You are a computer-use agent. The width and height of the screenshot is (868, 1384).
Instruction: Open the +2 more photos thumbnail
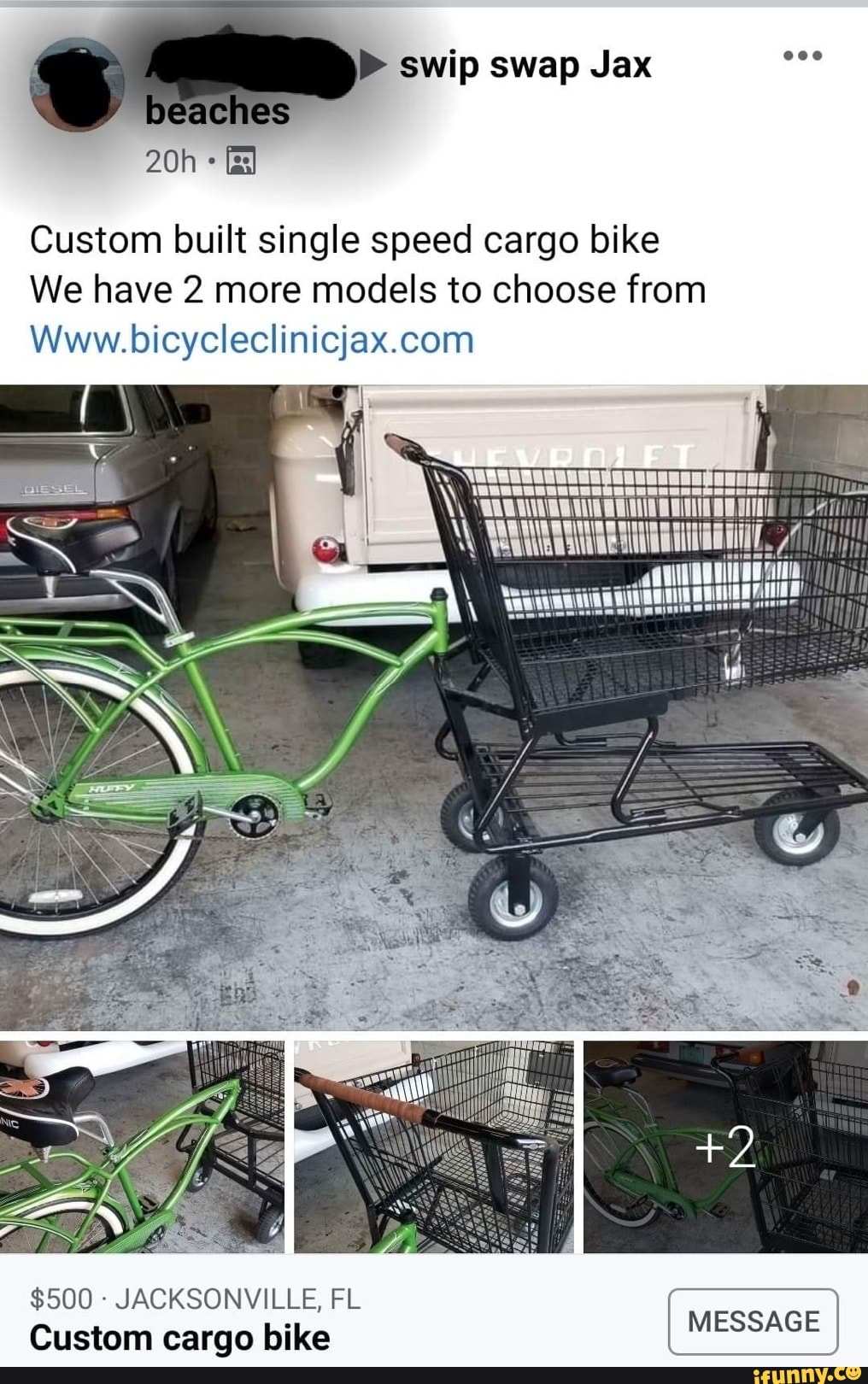pyautogui.click(x=726, y=1146)
